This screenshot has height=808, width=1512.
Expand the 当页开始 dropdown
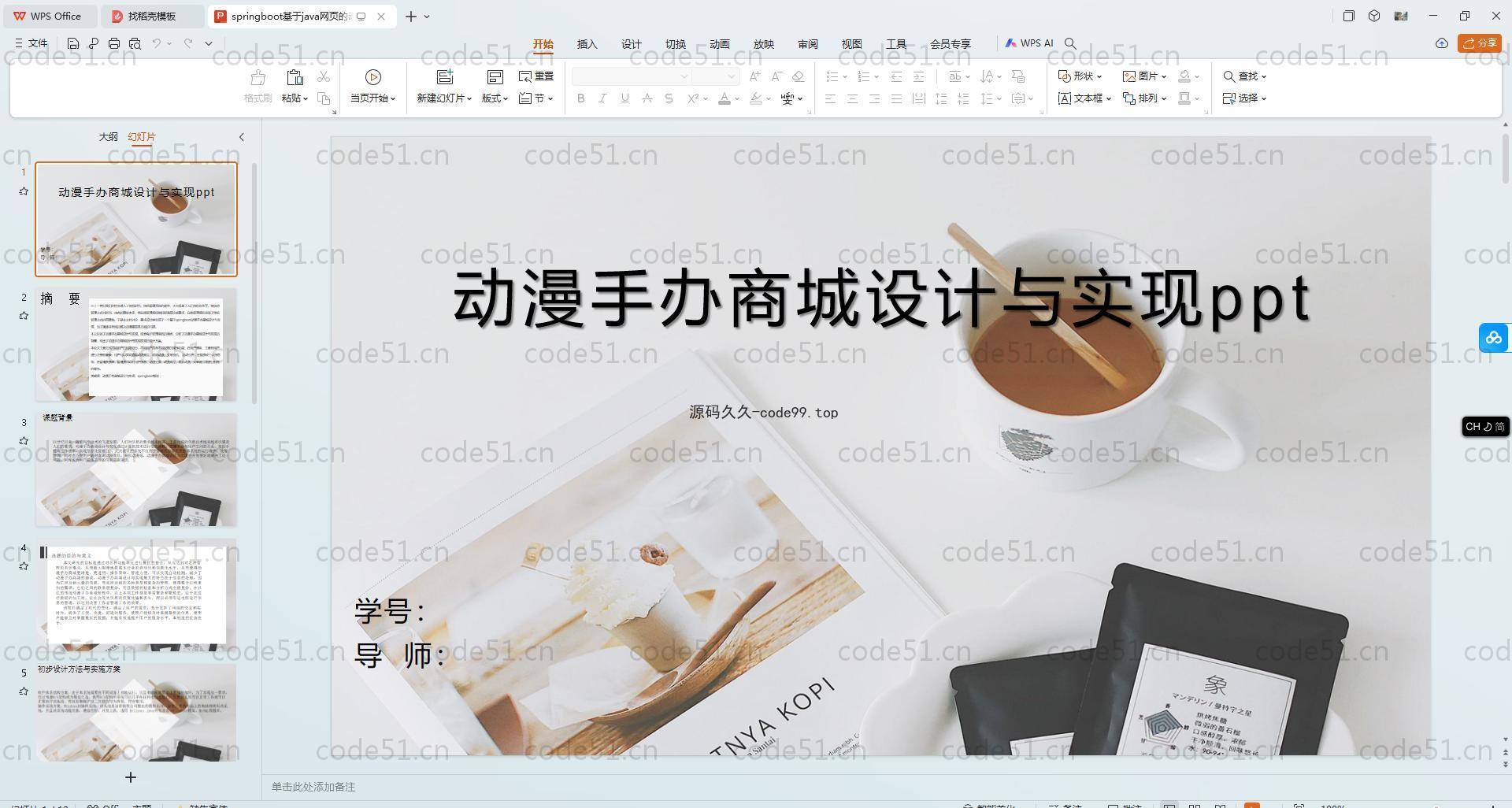coord(373,98)
